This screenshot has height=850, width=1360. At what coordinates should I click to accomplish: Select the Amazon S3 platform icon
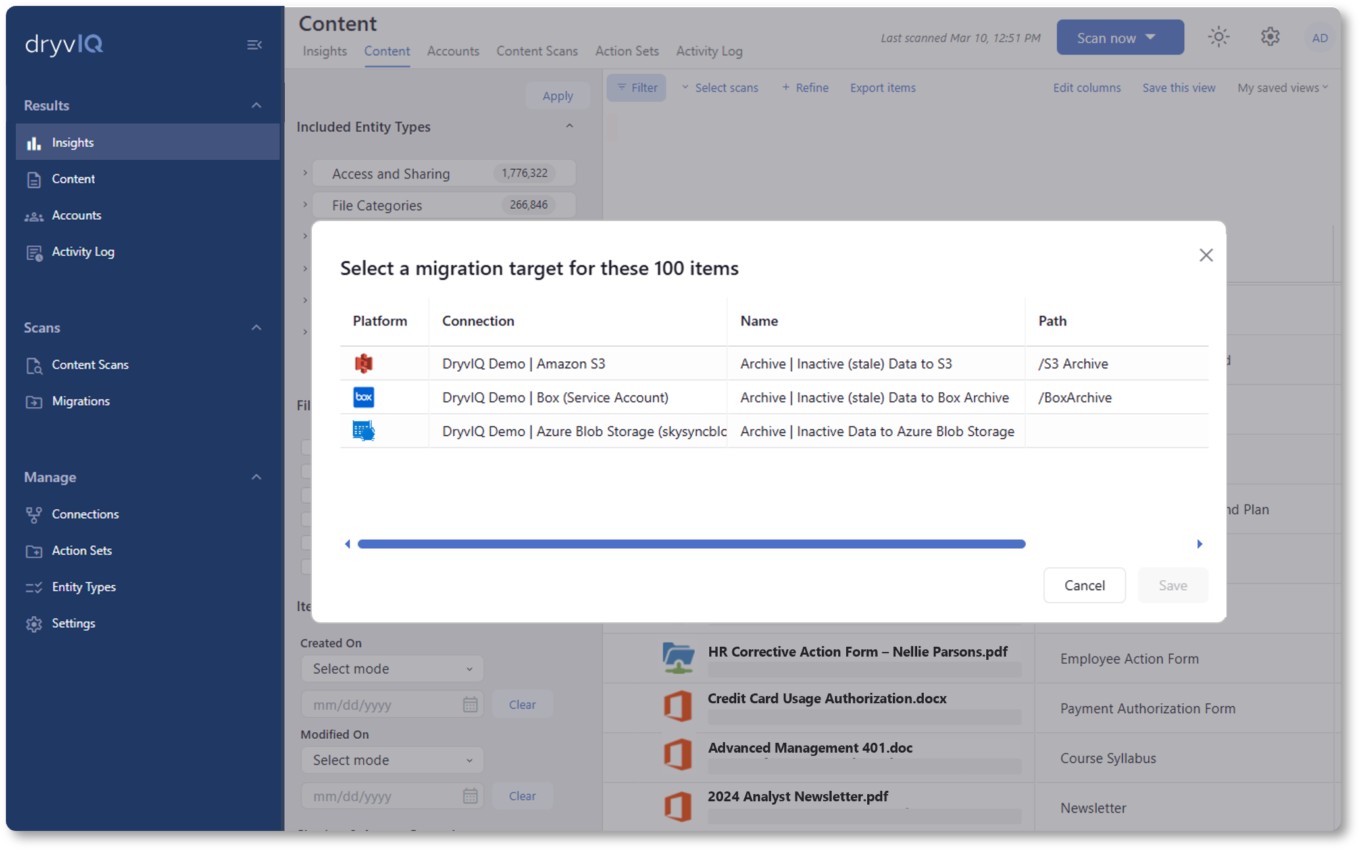pyautogui.click(x=364, y=364)
